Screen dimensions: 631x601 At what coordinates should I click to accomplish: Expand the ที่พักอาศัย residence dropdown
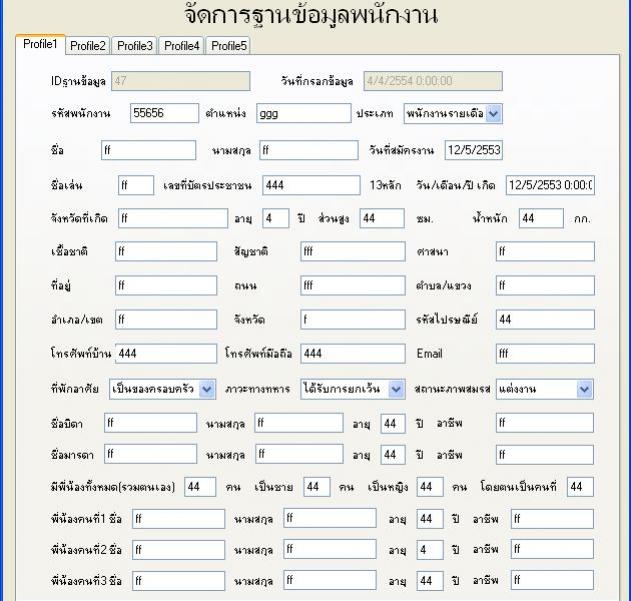[207, 389]
